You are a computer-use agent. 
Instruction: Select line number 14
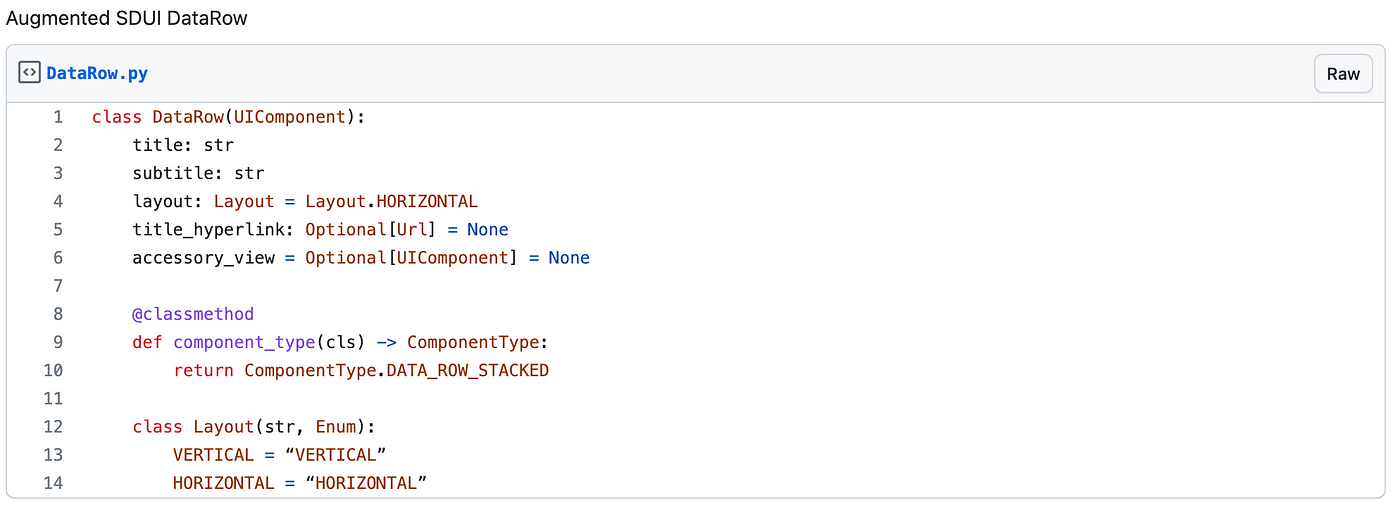tap(53, 483)
